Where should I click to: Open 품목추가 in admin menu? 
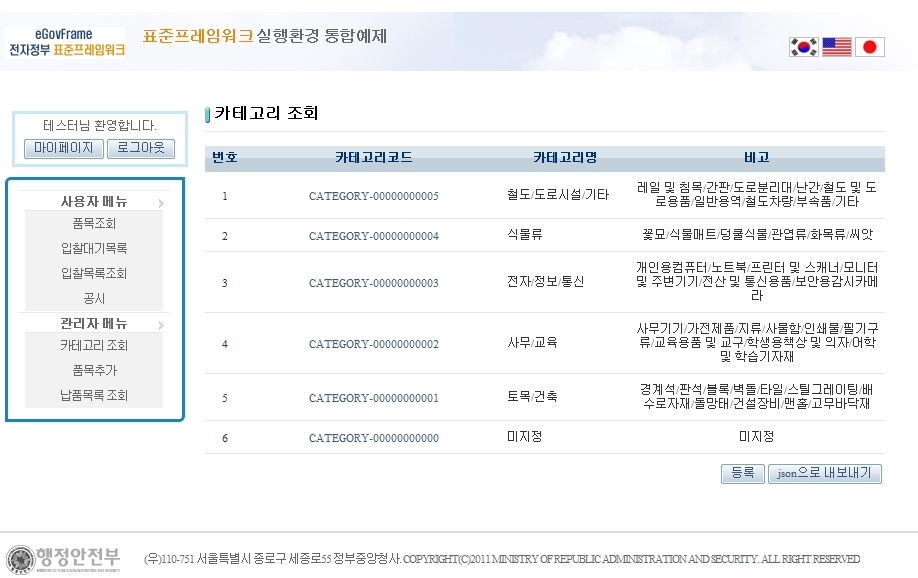click(x=94, y=370)
